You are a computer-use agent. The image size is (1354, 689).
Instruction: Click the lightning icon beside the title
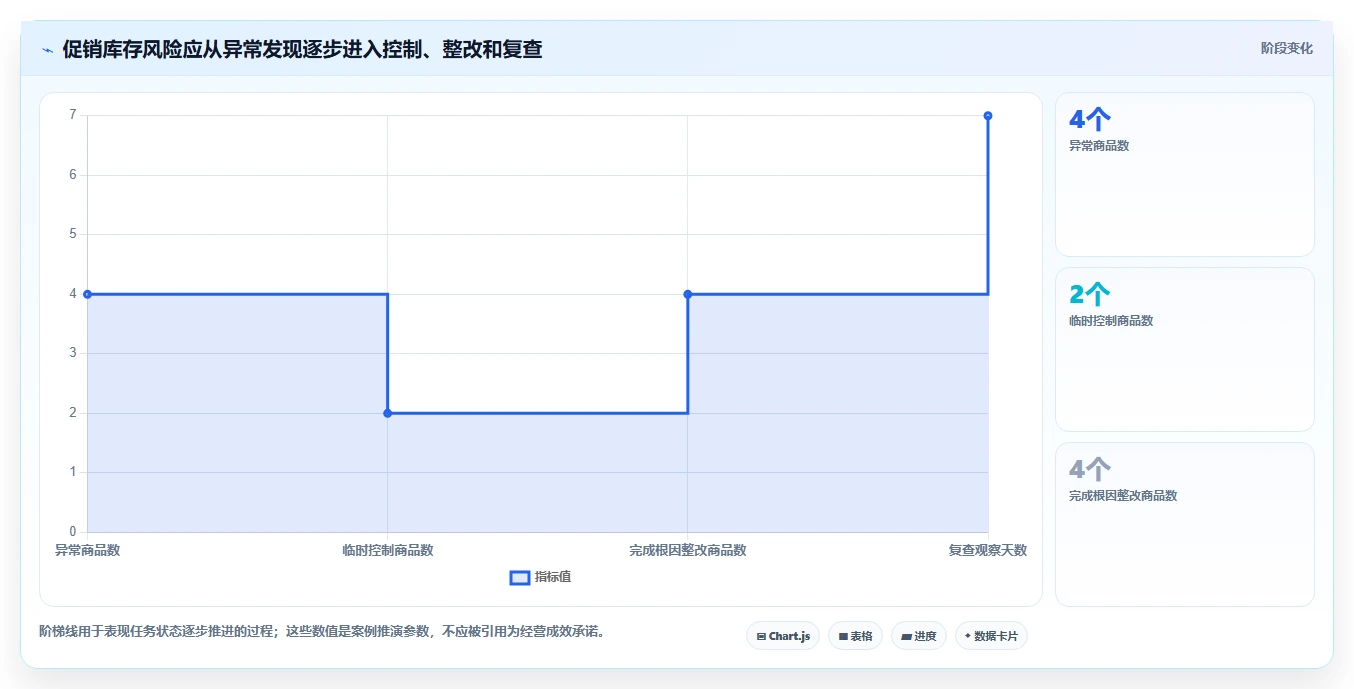click(47, 50)
